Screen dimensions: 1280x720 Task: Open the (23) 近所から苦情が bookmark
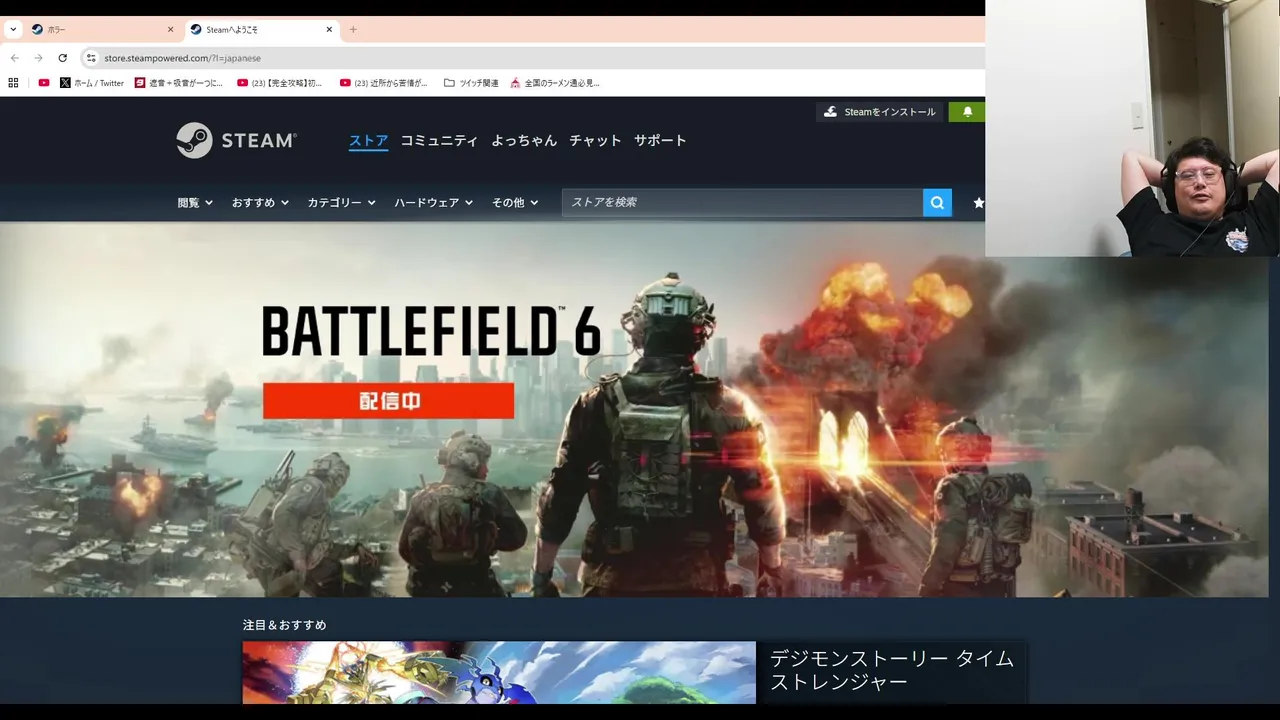click(384, 83)
